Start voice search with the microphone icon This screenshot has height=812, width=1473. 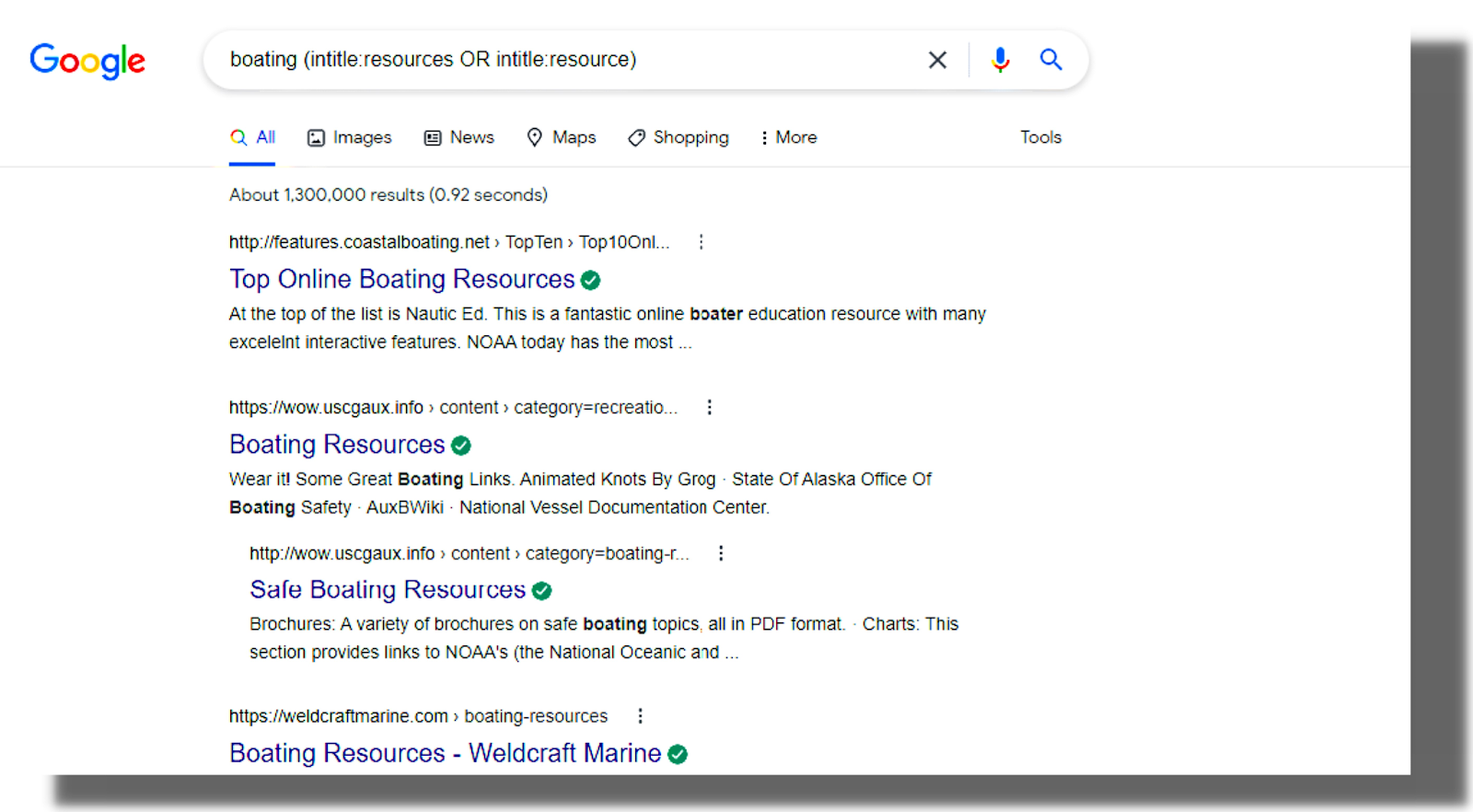pos(1000,60)
